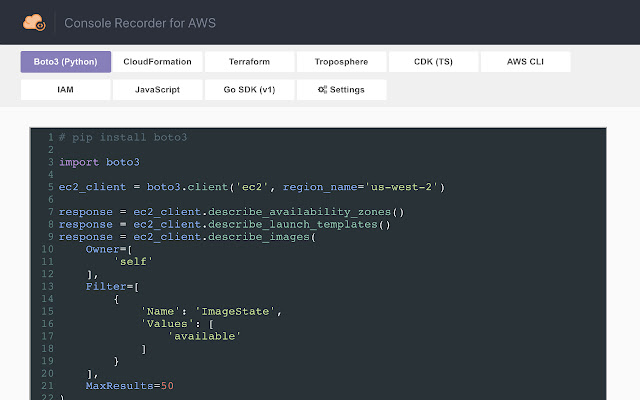Open the CloudFormation tab
The height and width of the screenshot is (400, 640).
click(x=157, y=62)
